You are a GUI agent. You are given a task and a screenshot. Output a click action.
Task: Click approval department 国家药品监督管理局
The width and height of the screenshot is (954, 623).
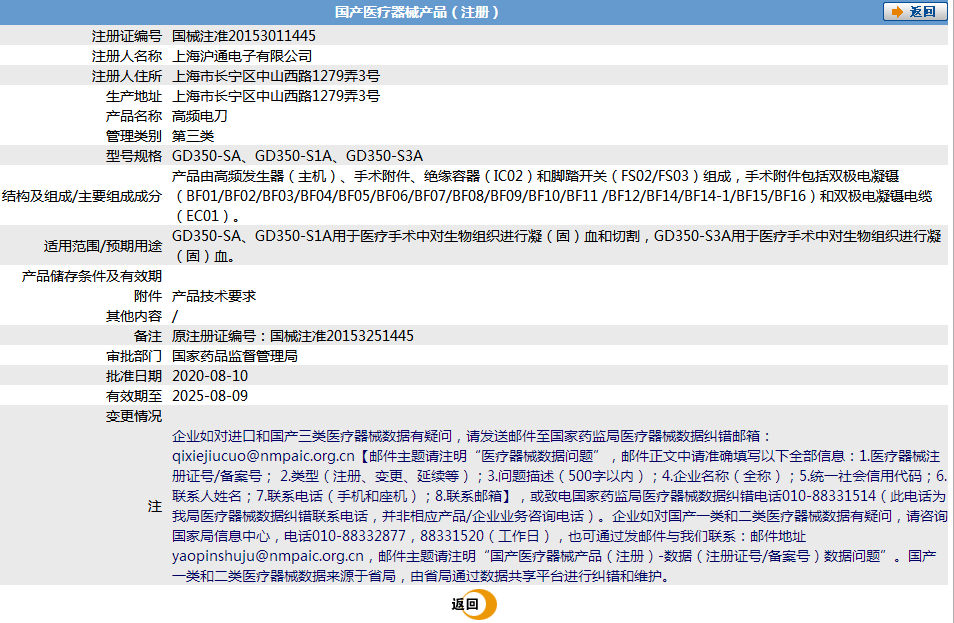(235, 356)
